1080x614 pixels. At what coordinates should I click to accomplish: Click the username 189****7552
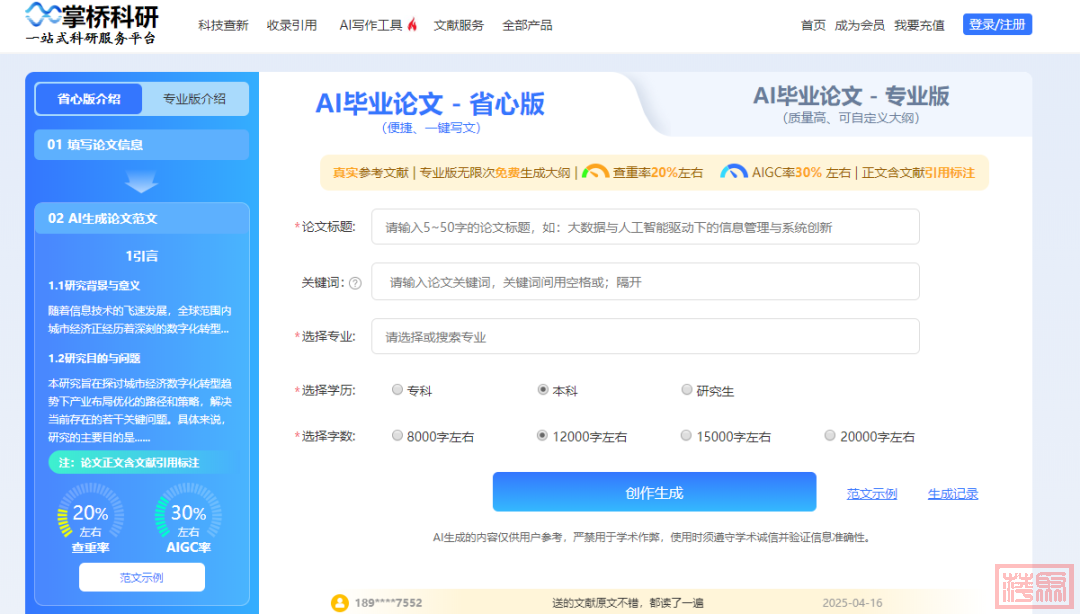point(388,603)
